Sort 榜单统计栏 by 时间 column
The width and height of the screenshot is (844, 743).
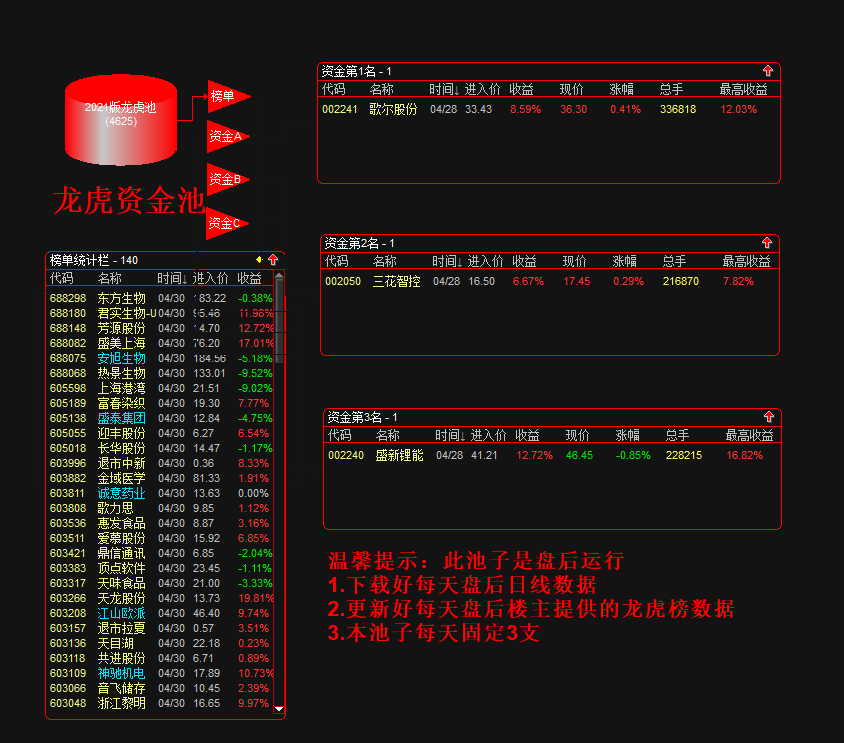(172, 278)
